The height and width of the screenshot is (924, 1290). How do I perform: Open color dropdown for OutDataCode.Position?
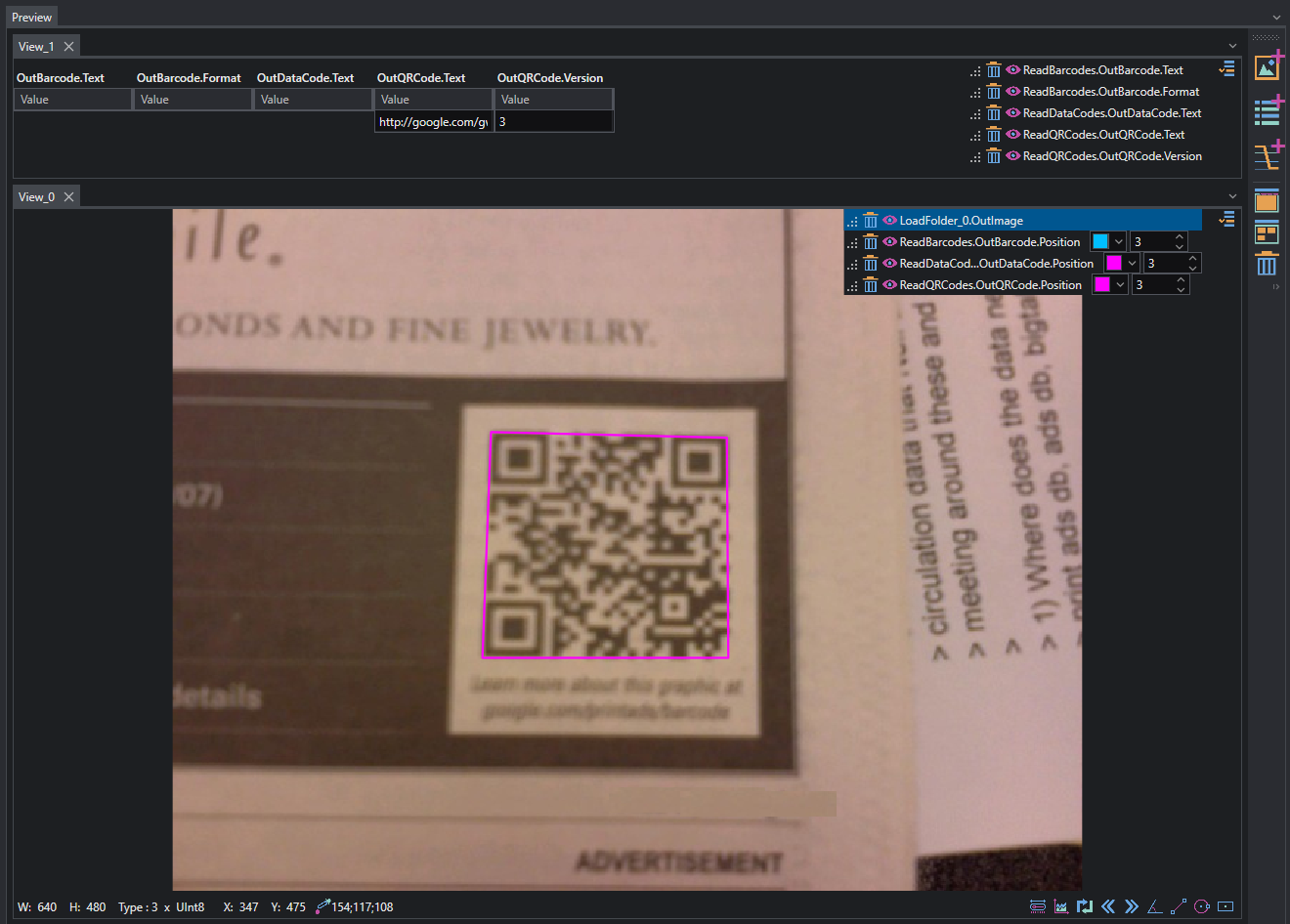click(1132, 264)
